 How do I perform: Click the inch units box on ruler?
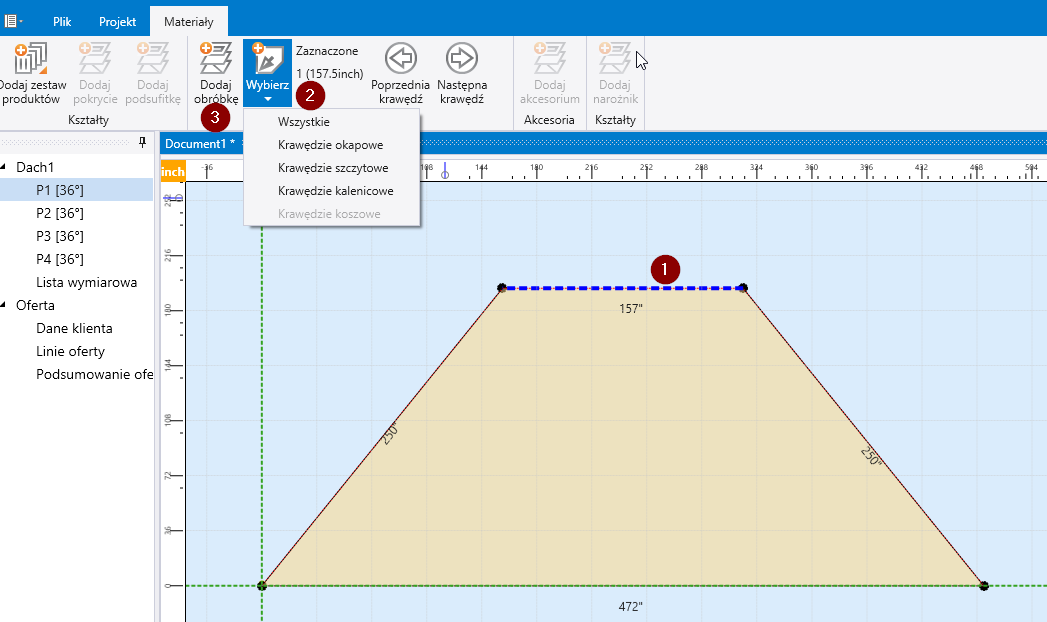coord(173,172)
